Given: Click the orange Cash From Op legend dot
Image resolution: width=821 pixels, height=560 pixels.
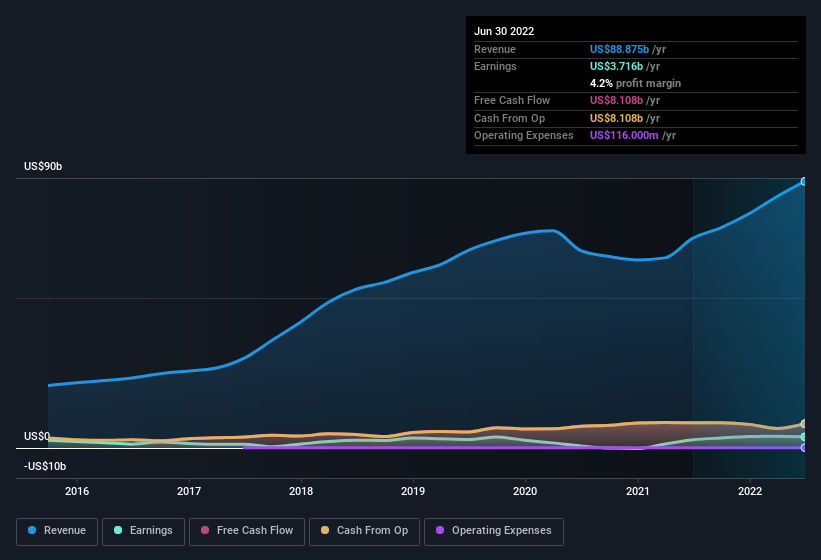Looking at the screenshot, I should [325, 530].
